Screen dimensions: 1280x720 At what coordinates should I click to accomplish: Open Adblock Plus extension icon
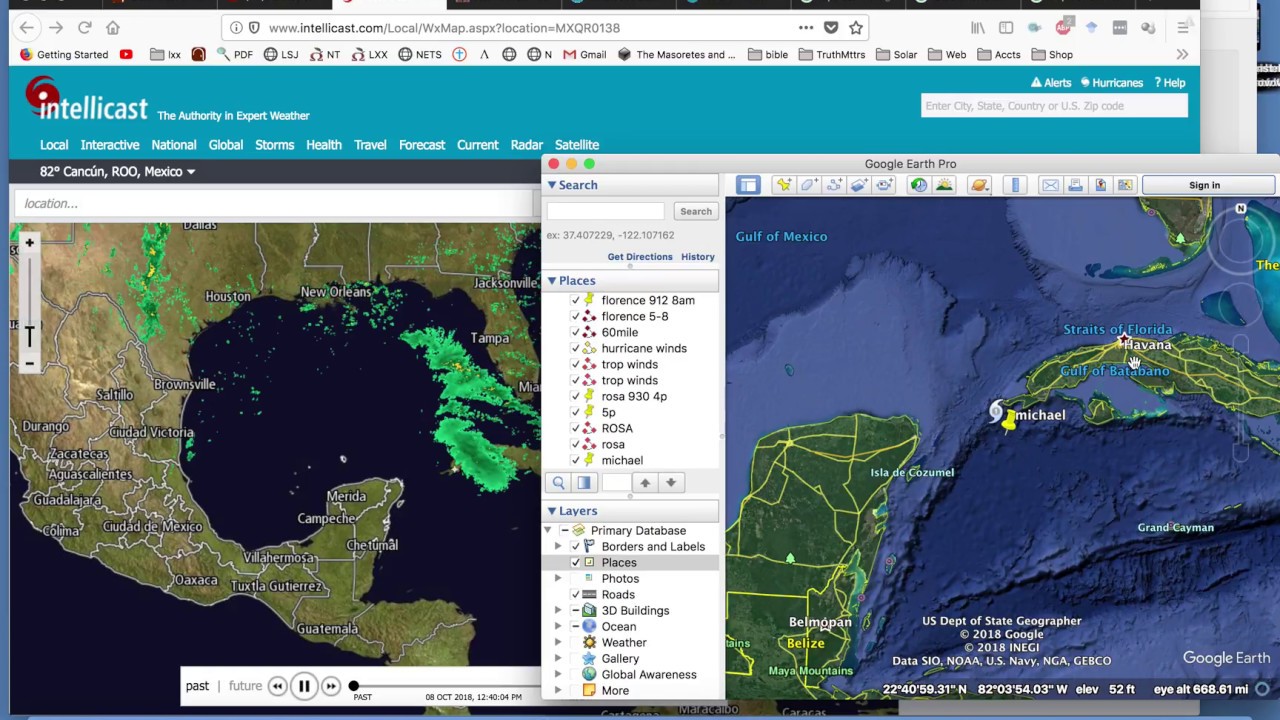(x=1064, y=28)
